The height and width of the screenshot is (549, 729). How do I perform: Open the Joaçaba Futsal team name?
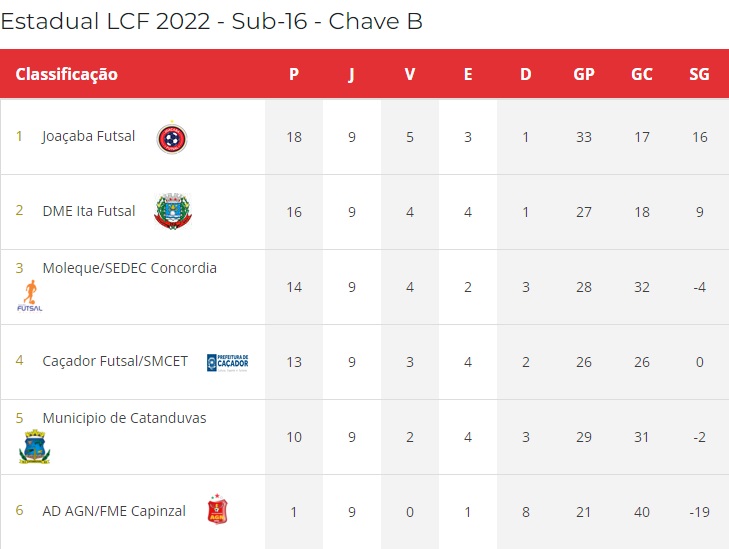(88, 136)
